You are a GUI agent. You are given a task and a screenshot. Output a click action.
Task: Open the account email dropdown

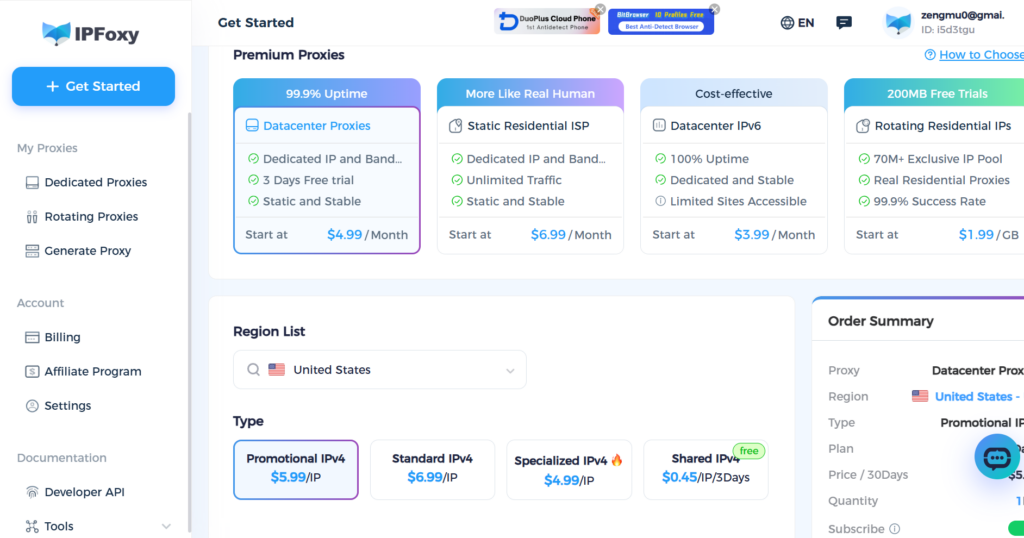point(961,15)
